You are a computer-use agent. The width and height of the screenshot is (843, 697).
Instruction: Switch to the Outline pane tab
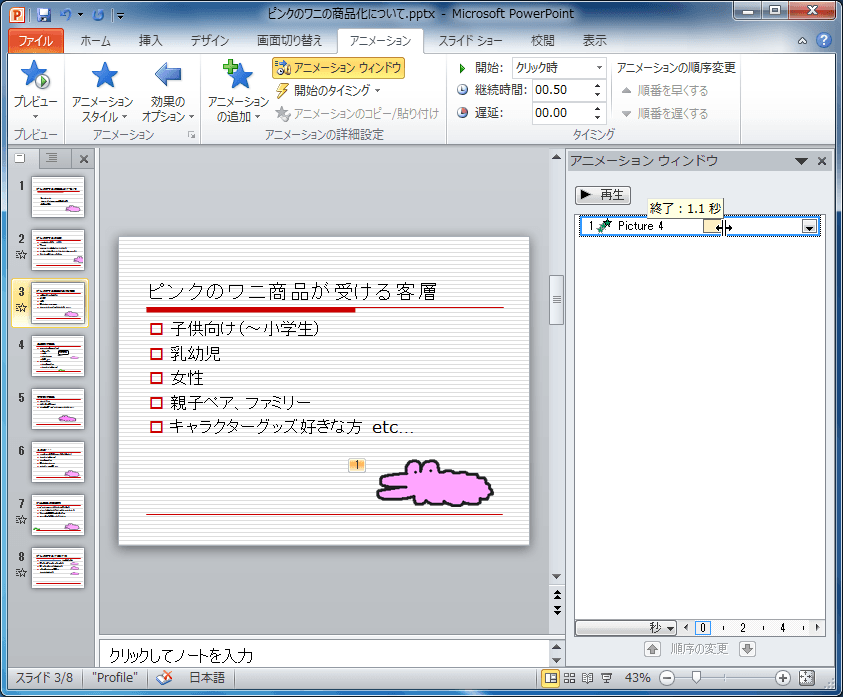(x=52, y=158)
